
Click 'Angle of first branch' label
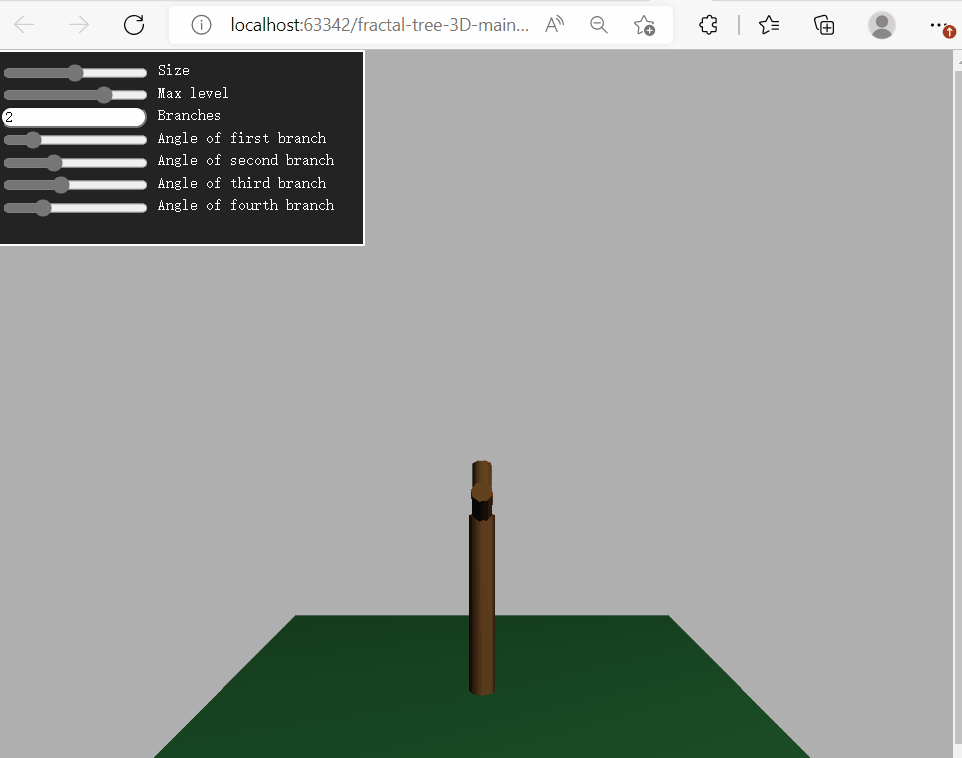coord(242,138)
